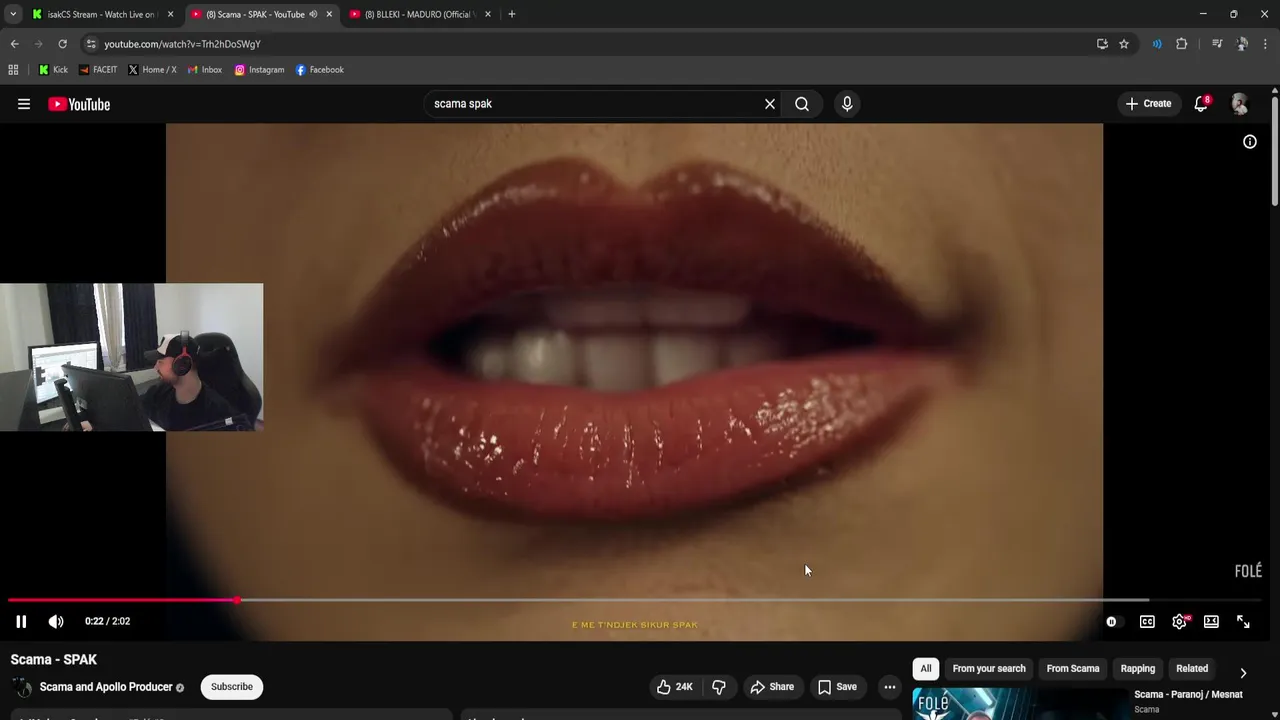Clear the search box with X icon
This screenshot has height=720, width=1280.
coord(770,104)
